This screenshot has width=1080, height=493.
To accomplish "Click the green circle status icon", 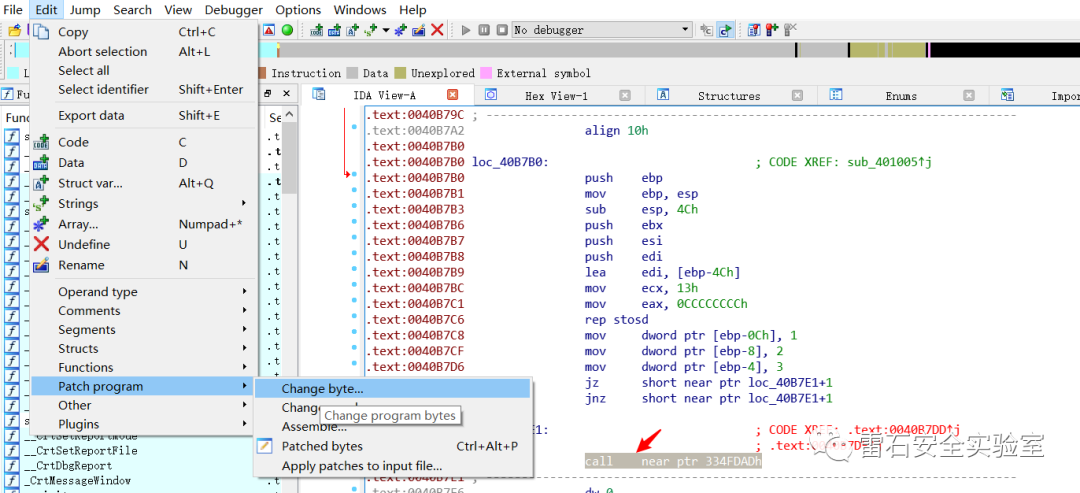I will coord(287,30).
